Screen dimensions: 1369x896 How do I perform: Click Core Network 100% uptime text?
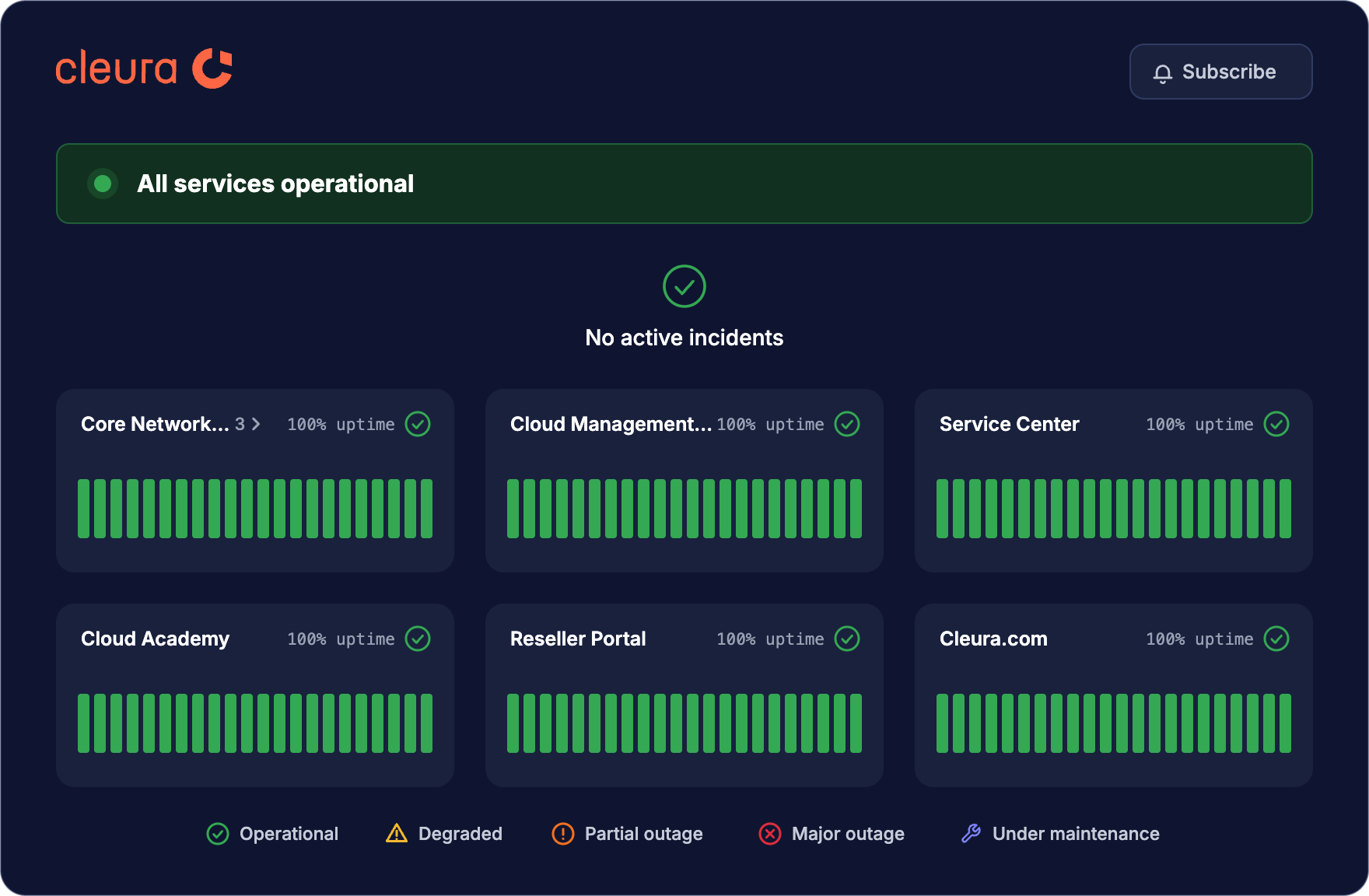pos(341,424)
